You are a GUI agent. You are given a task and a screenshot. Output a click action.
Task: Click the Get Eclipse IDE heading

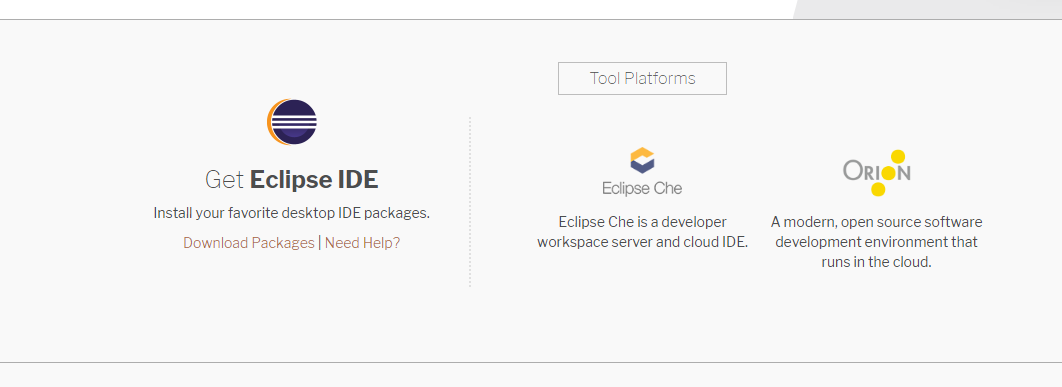click(x=292, y=180)
